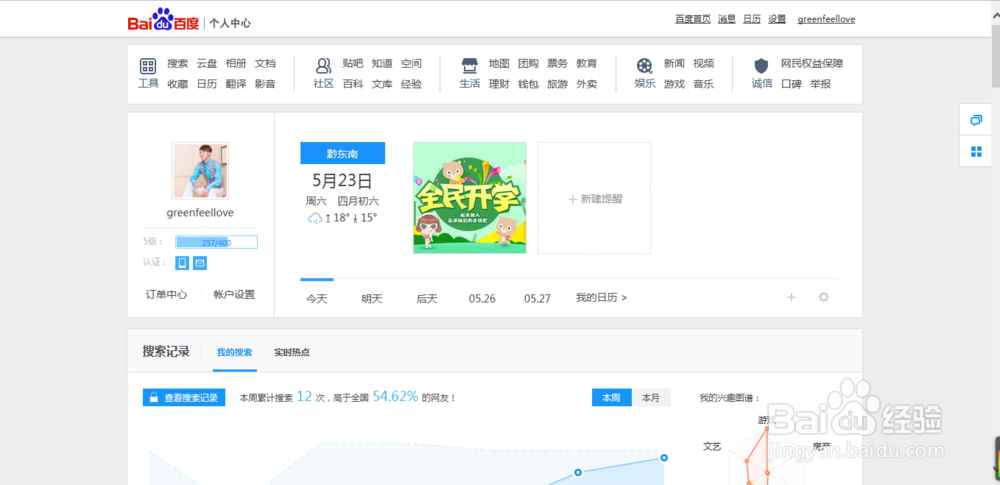Viewport: 1000px width, 485px height.
Task: Switch chart to 本周
Action: click(612, 398)
